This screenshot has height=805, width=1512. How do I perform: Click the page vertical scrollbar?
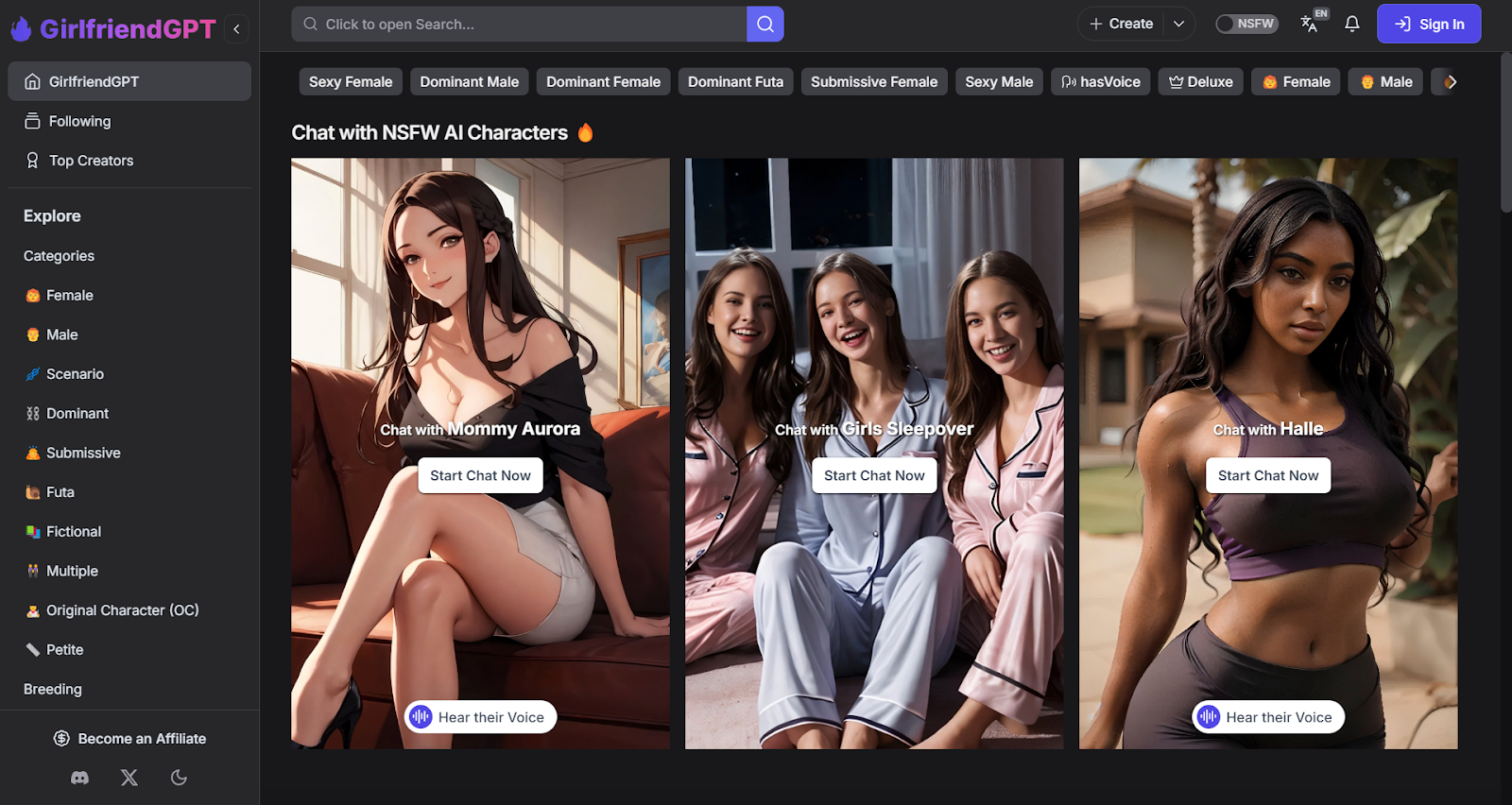1506,132
